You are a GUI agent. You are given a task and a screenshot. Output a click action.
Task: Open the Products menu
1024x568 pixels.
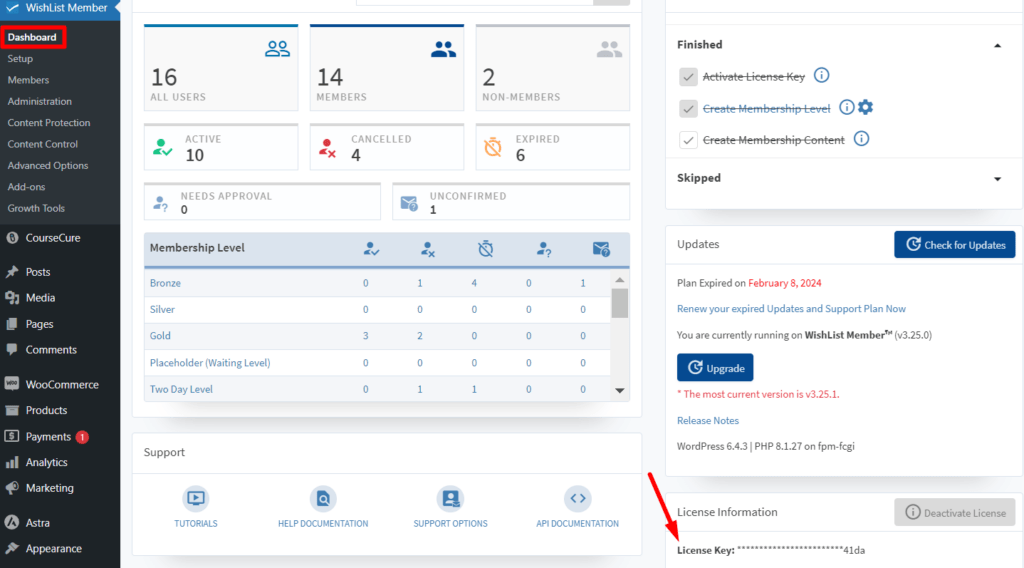click(46, 411)
